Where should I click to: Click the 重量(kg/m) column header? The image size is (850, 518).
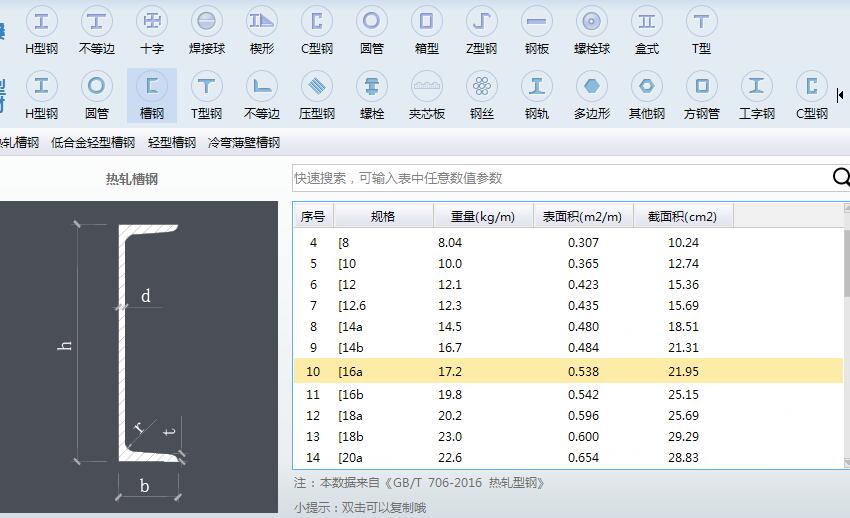pos(483,216)
